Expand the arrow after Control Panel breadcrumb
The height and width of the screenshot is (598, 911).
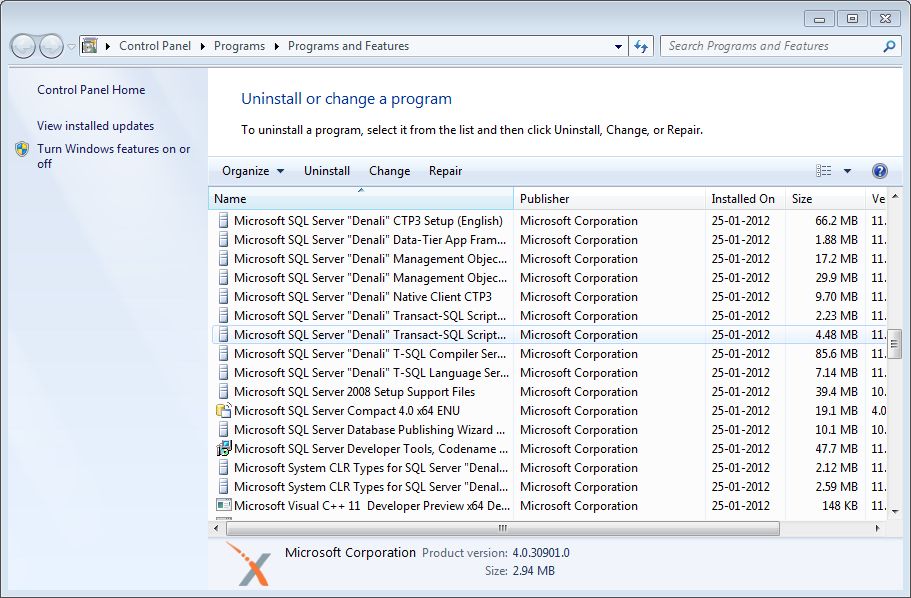click(202, 46)
